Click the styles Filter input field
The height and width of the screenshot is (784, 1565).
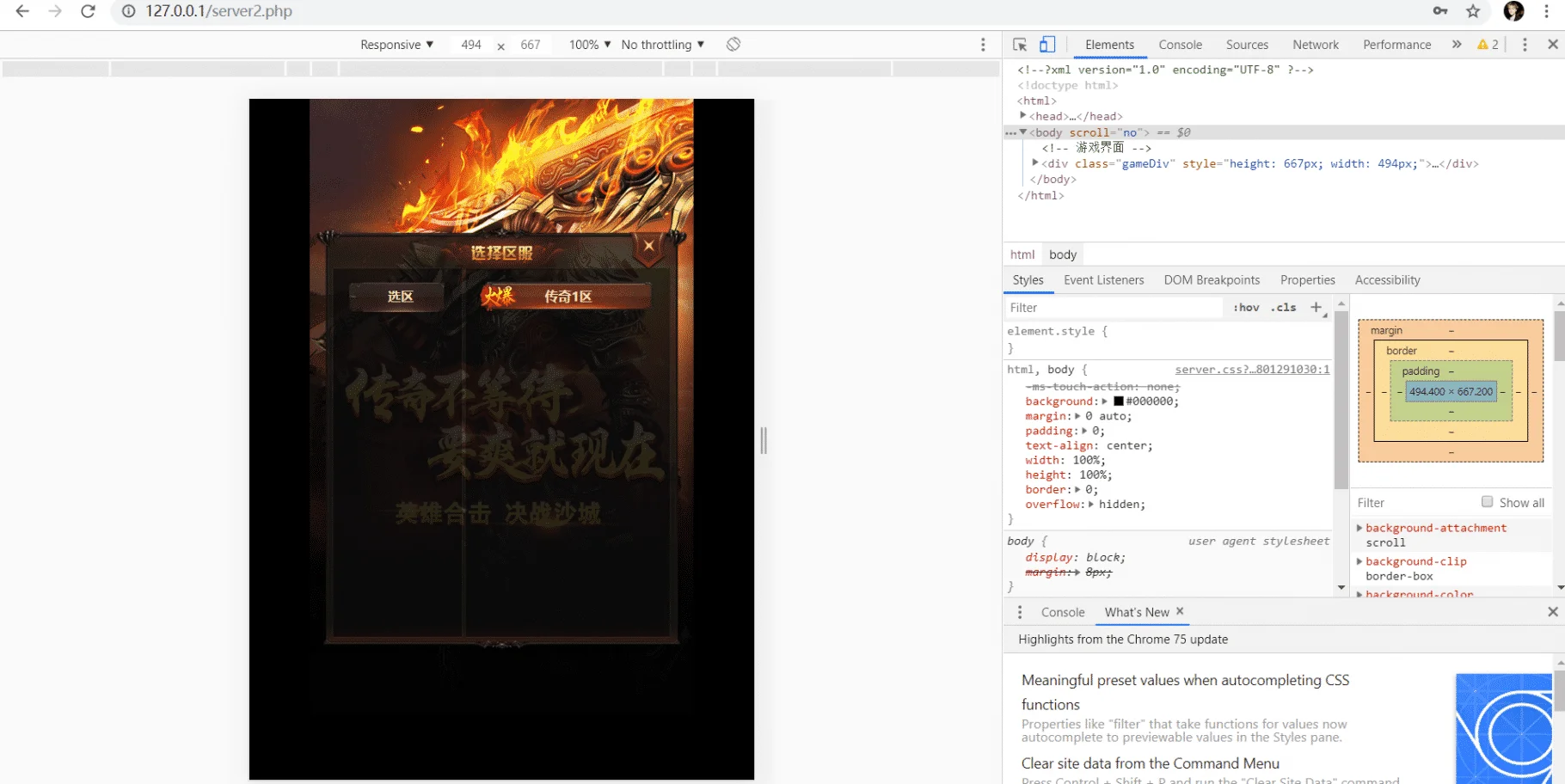(x=1114, y=308)
